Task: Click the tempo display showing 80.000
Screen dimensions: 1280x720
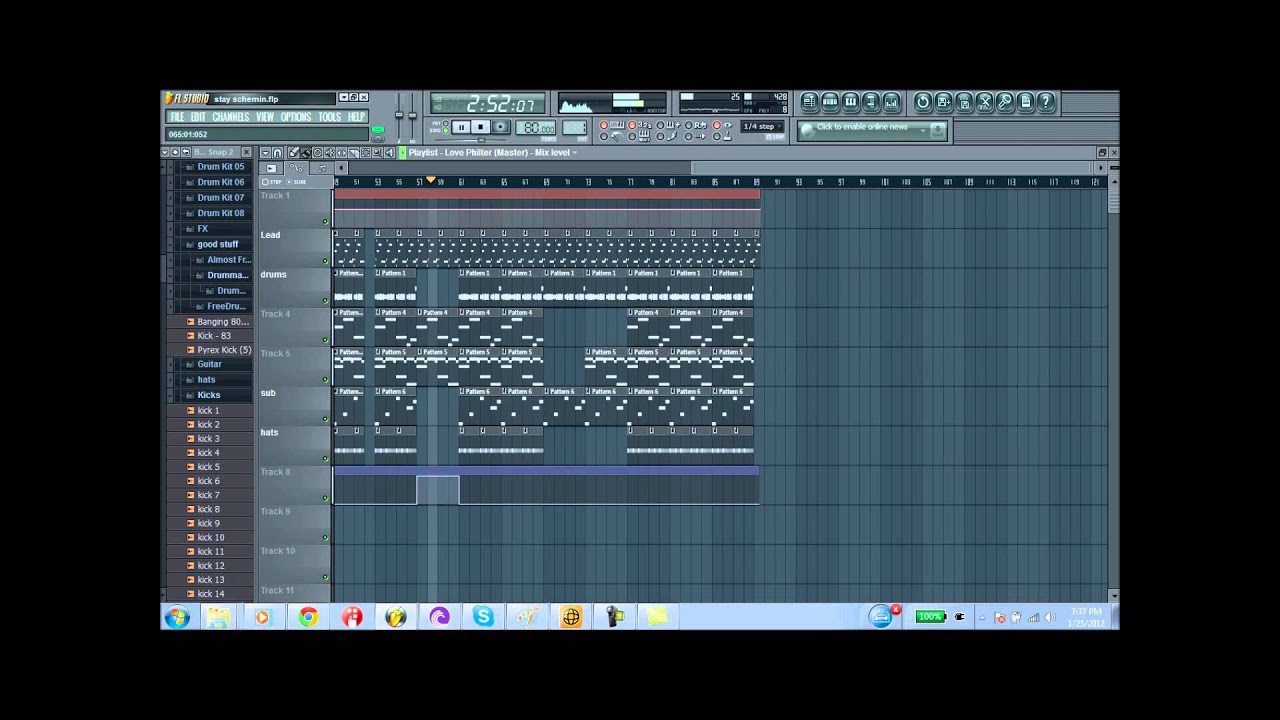Action: click(x=536, y=128)
